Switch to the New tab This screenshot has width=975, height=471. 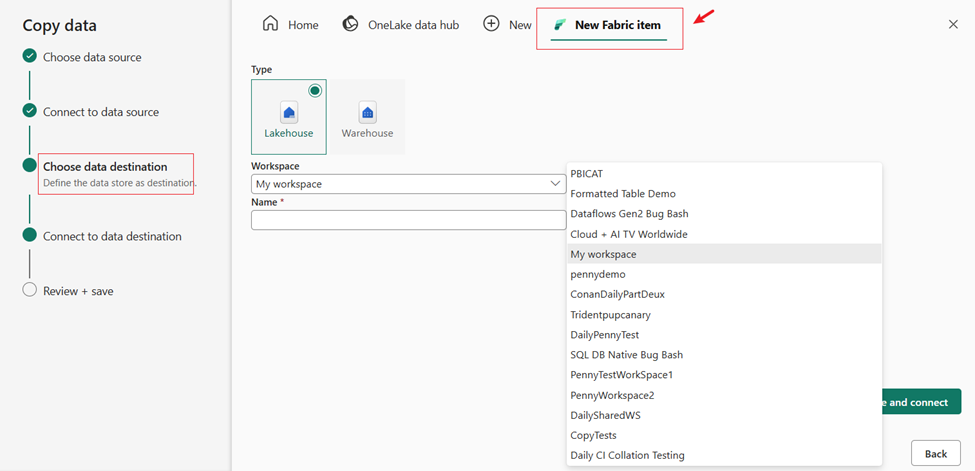point(507,25)
